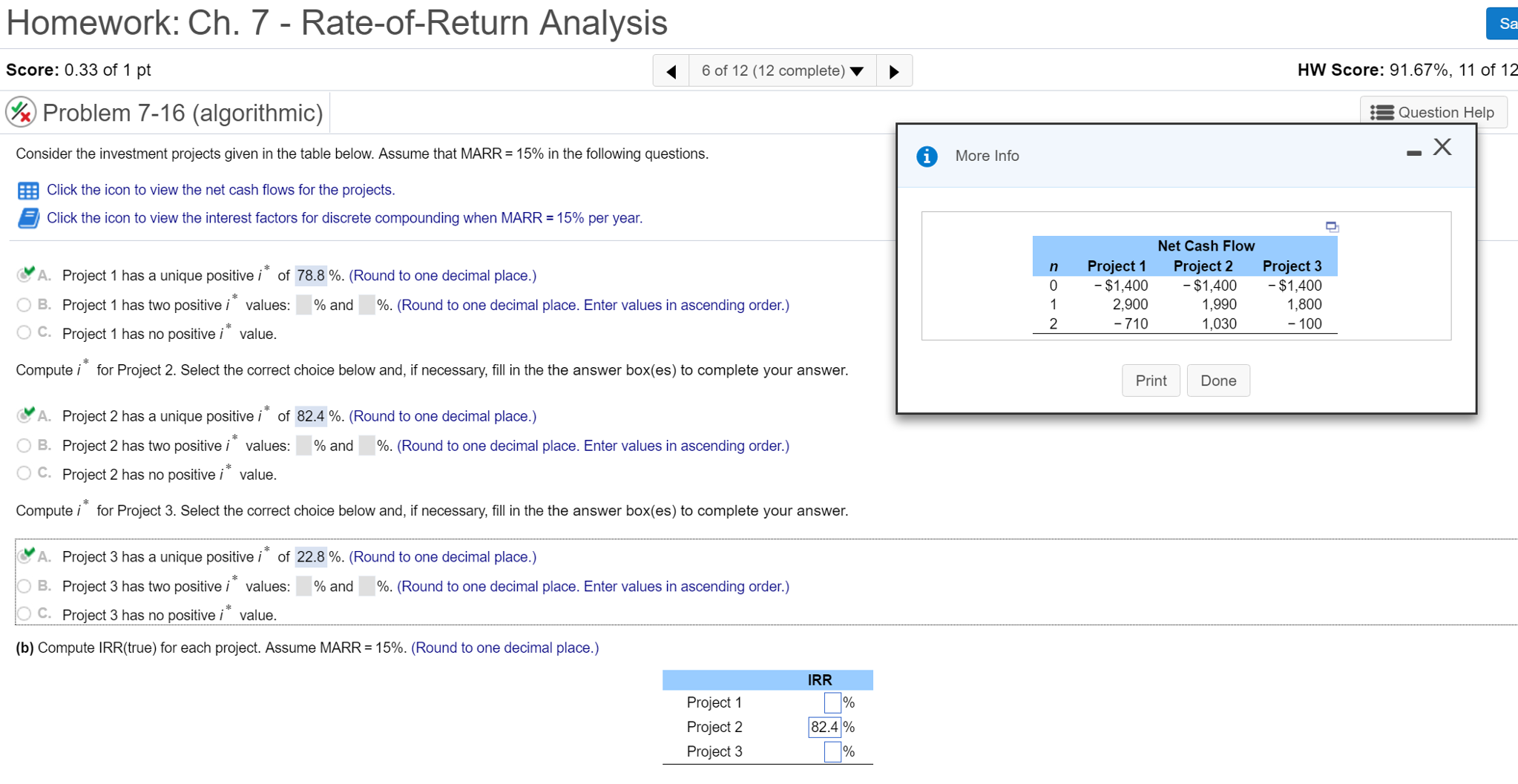This screenshot has width=1518, height=784.
Task: Open the interest factors book icon
Action: click(x=28, y=219)
